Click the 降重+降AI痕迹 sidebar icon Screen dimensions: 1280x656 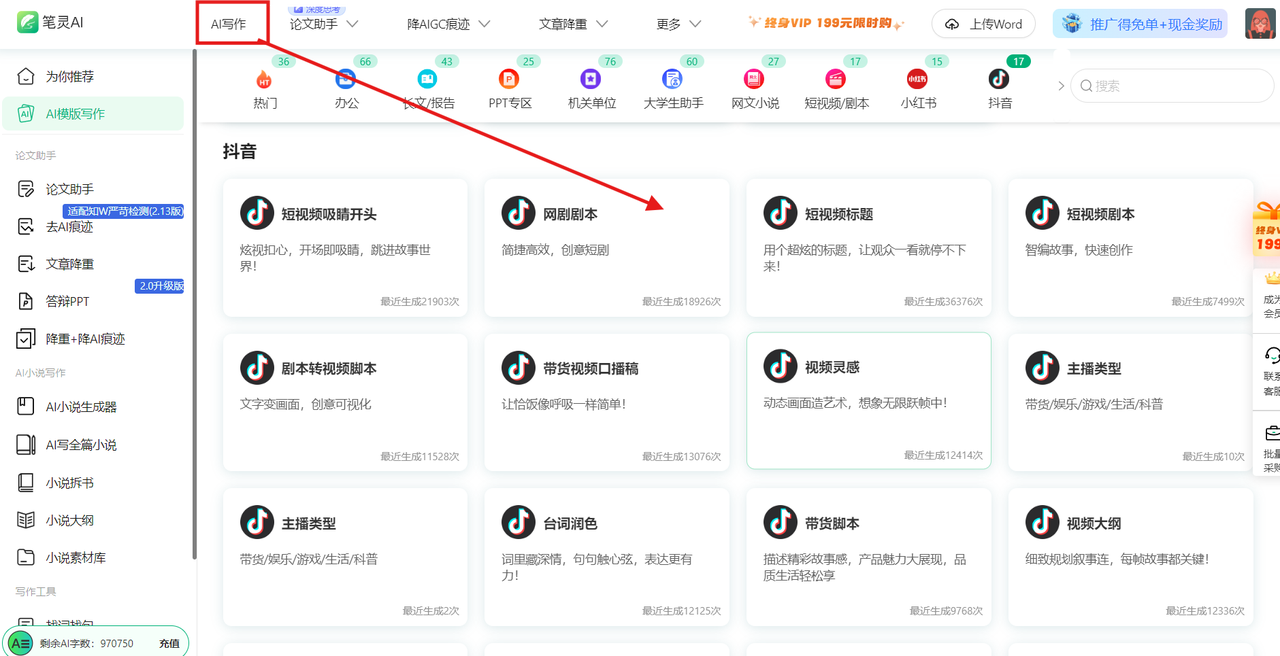[x=26, y=339]
